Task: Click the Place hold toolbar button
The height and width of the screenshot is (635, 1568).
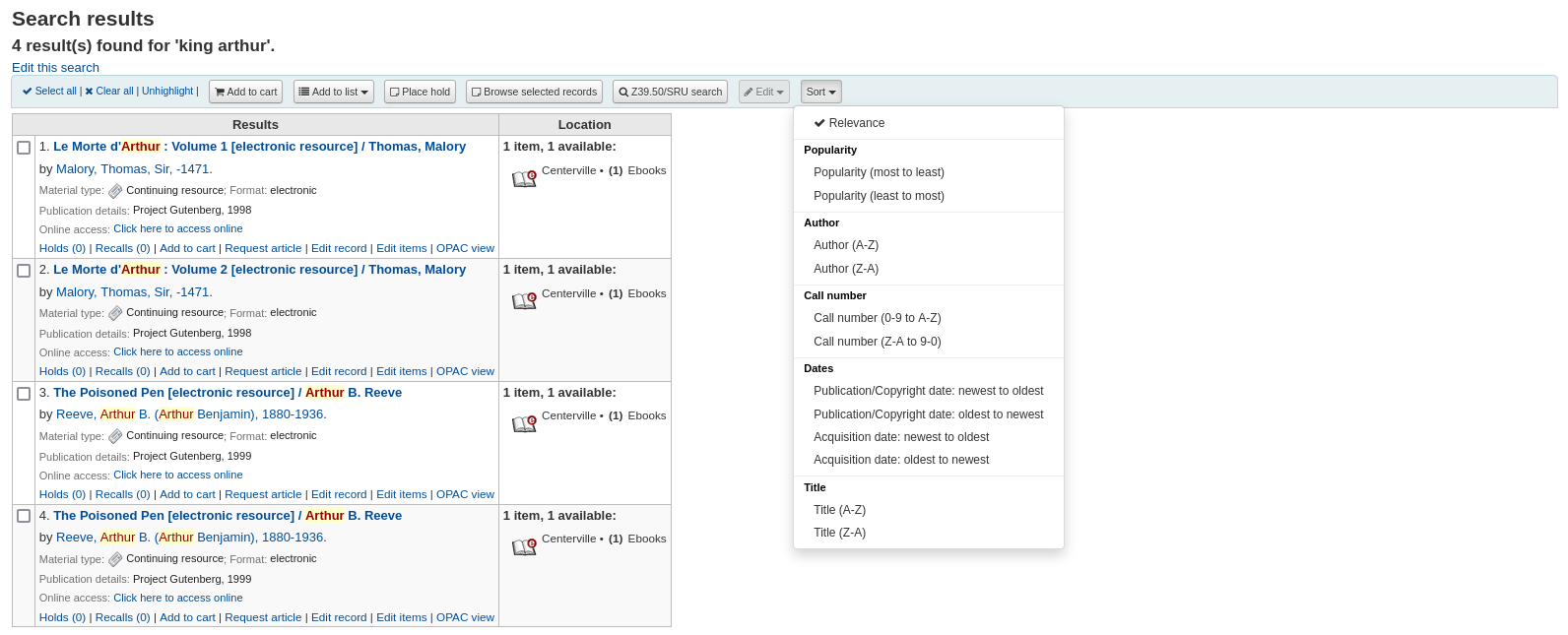Action: coord(420,92)
